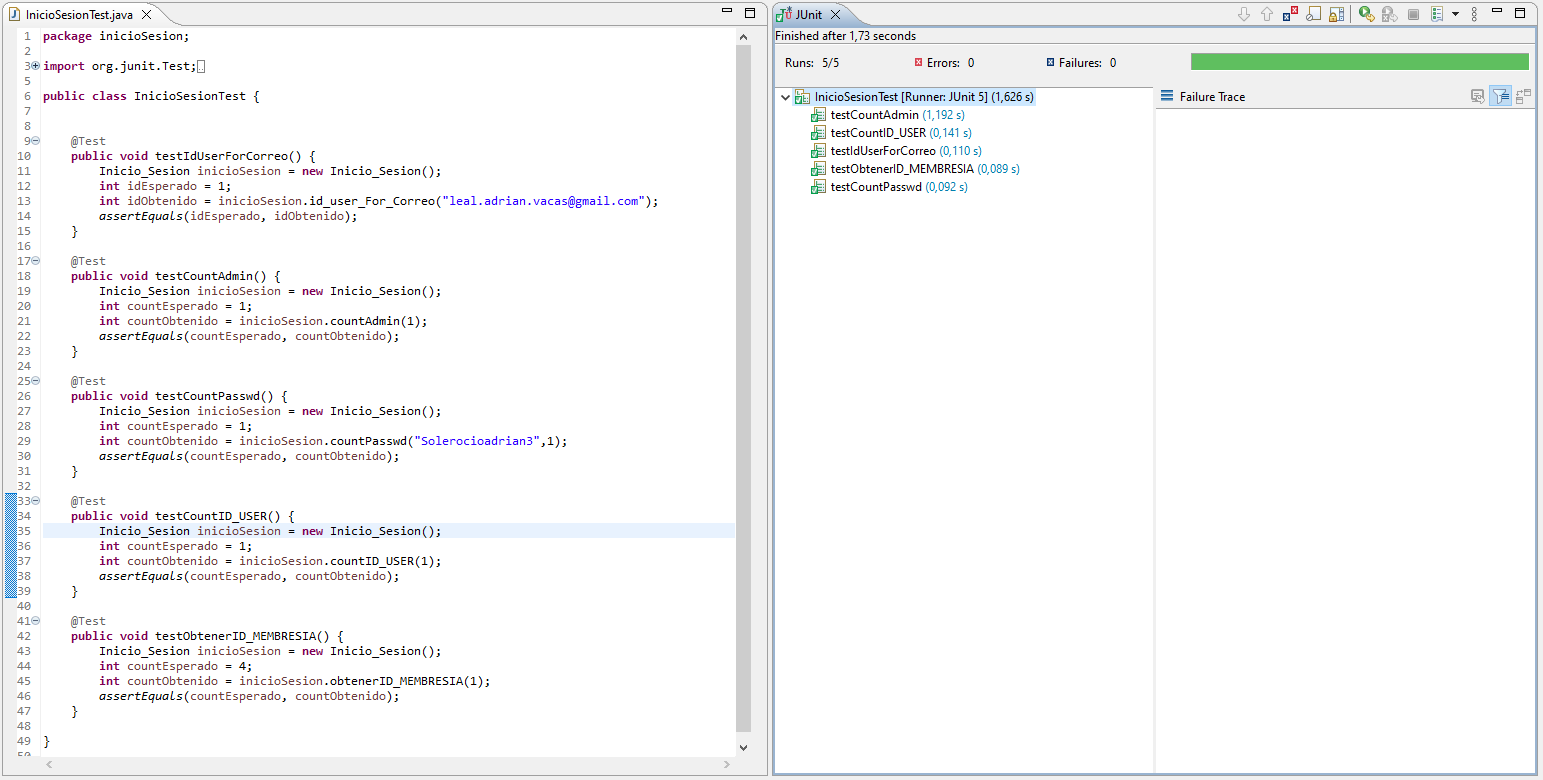Click editor scrollbar down arrow
The height and width of the screenshot is (780, 1543).
pos(743,747)
